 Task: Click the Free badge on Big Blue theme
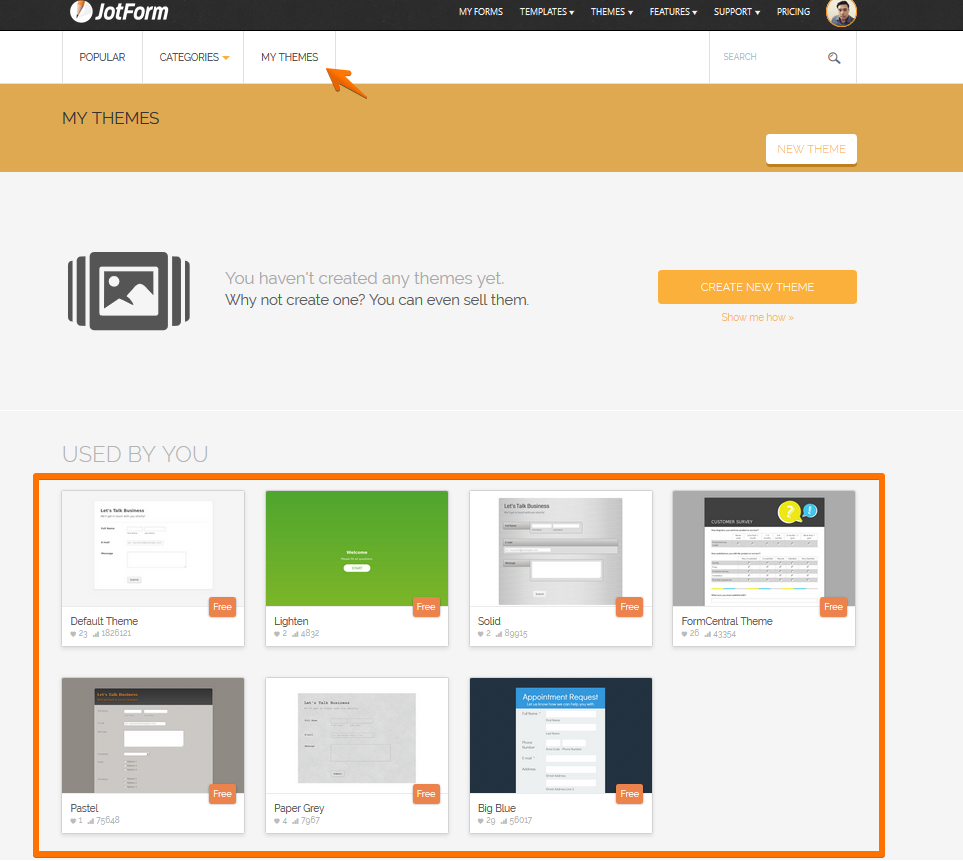[629, 794]
